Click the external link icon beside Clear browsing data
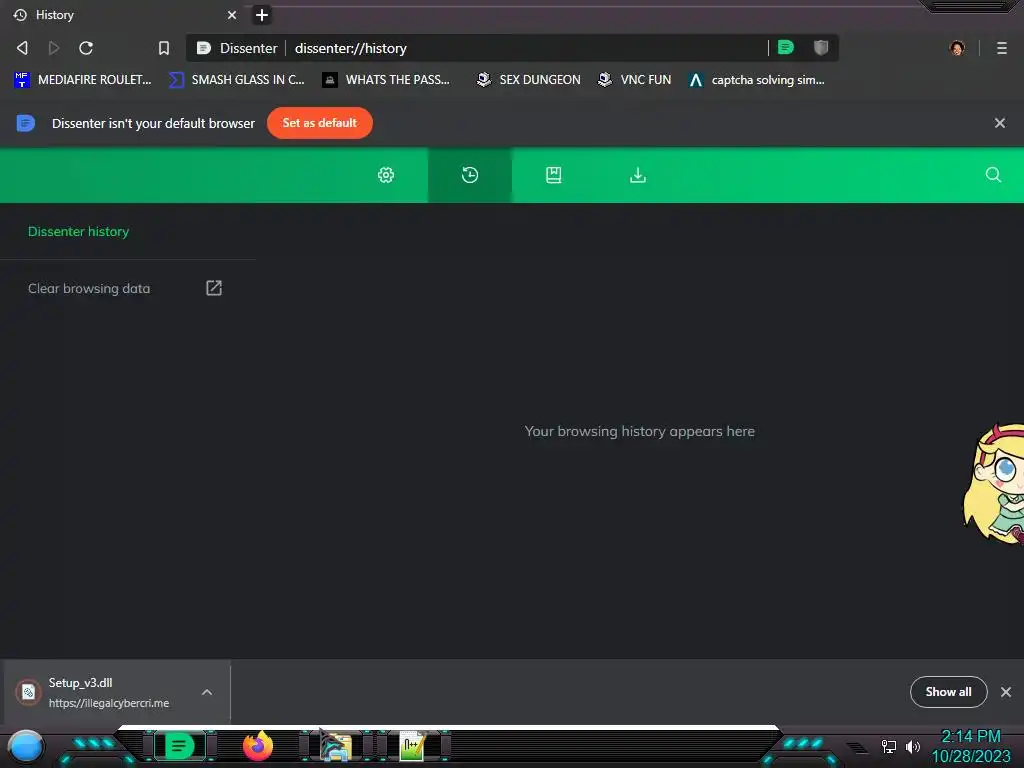Image resolution: width=1024 pixels, height=768 pixels. [x=214, y=288]
